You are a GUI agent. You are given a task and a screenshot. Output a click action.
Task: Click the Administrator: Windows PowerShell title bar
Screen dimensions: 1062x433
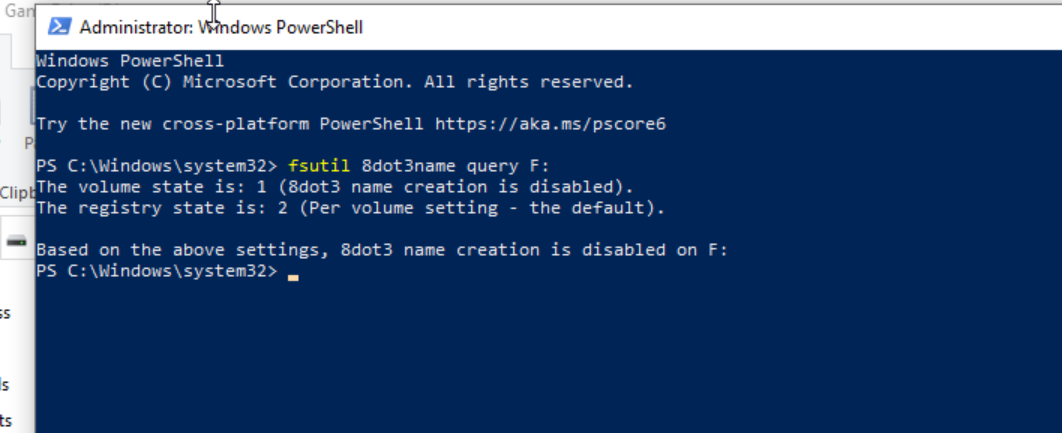[500, 27]
